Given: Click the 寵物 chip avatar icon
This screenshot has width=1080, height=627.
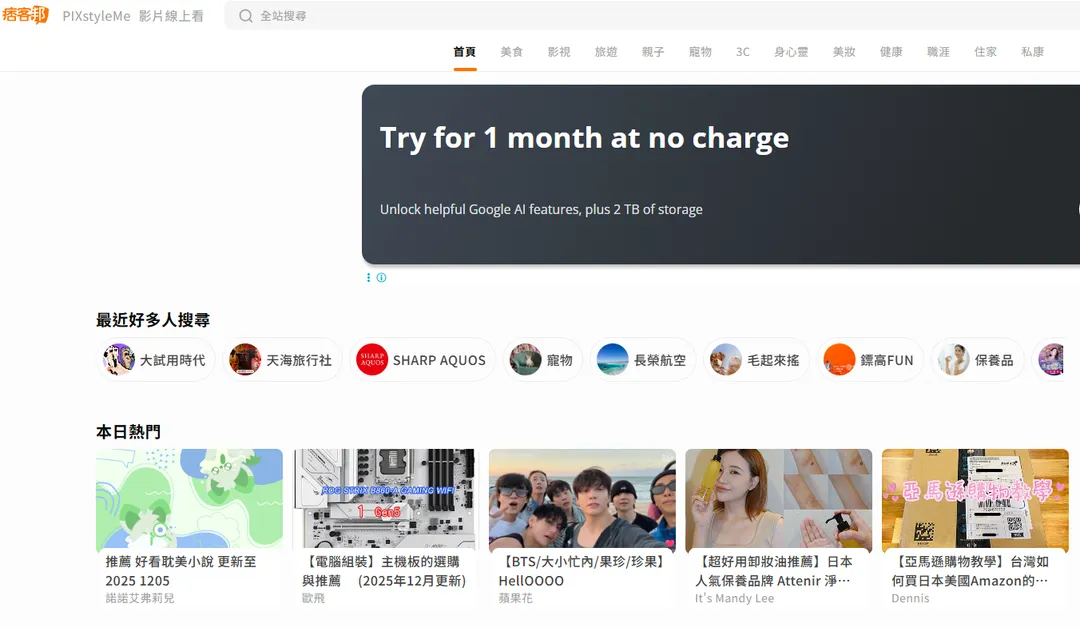Looking at the screenshot, I should [x=526, y=360].
